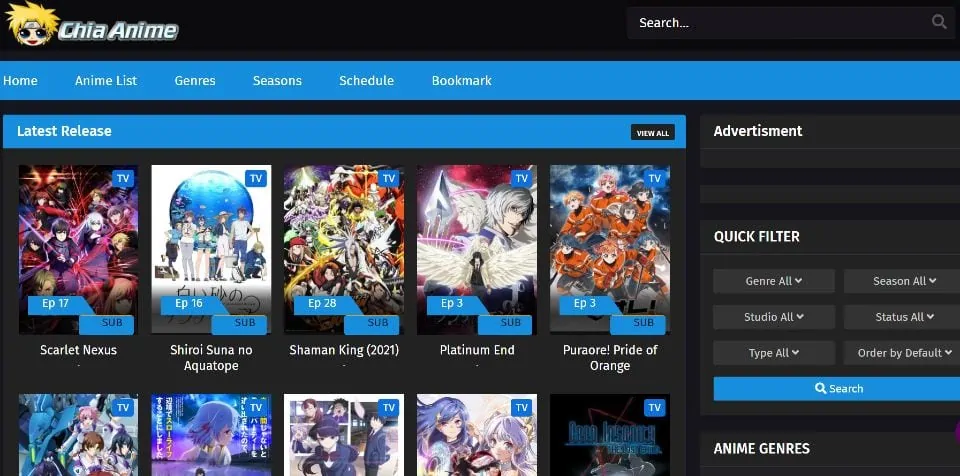Click the magnifier icon in search bar

click(x=939, y=22)
